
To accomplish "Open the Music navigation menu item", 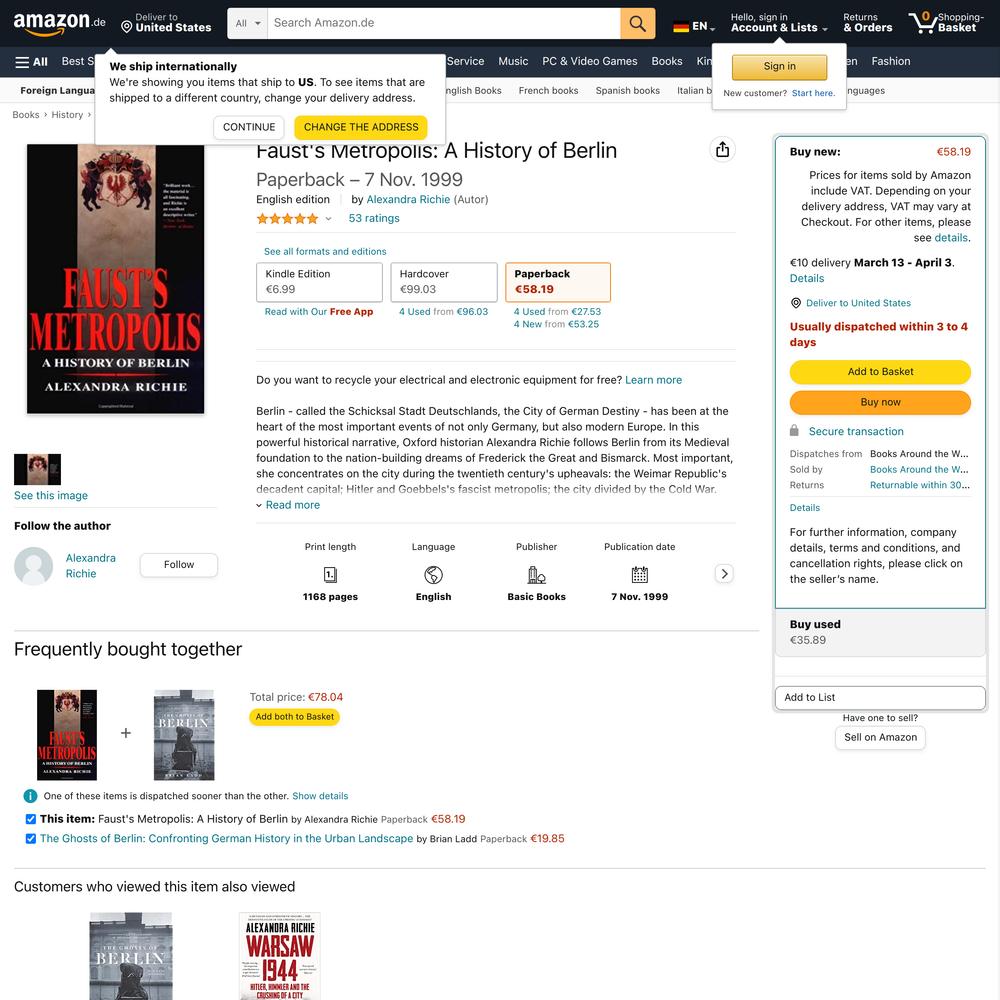I will [513, 61].
